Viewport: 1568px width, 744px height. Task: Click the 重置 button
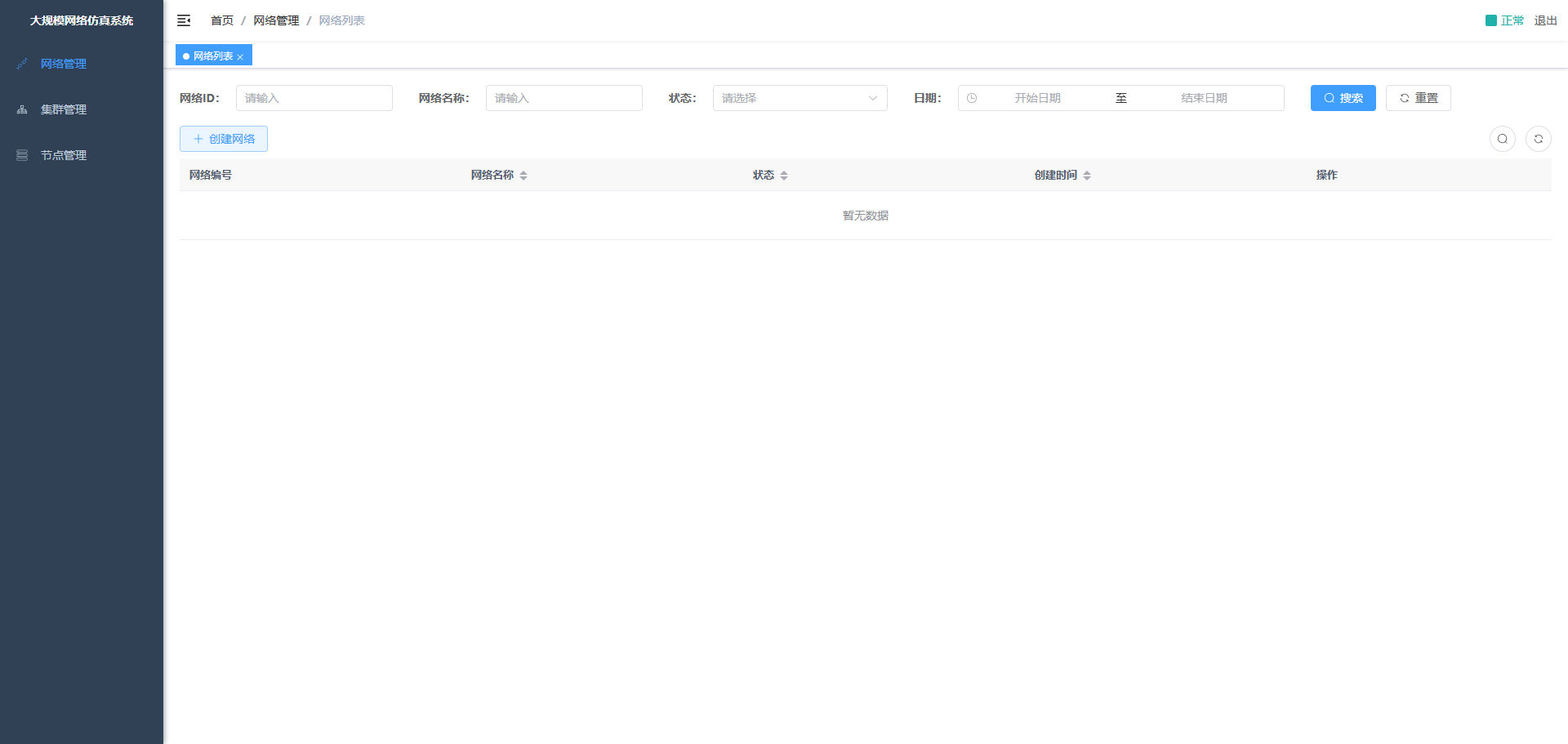tap(1418, 98)
